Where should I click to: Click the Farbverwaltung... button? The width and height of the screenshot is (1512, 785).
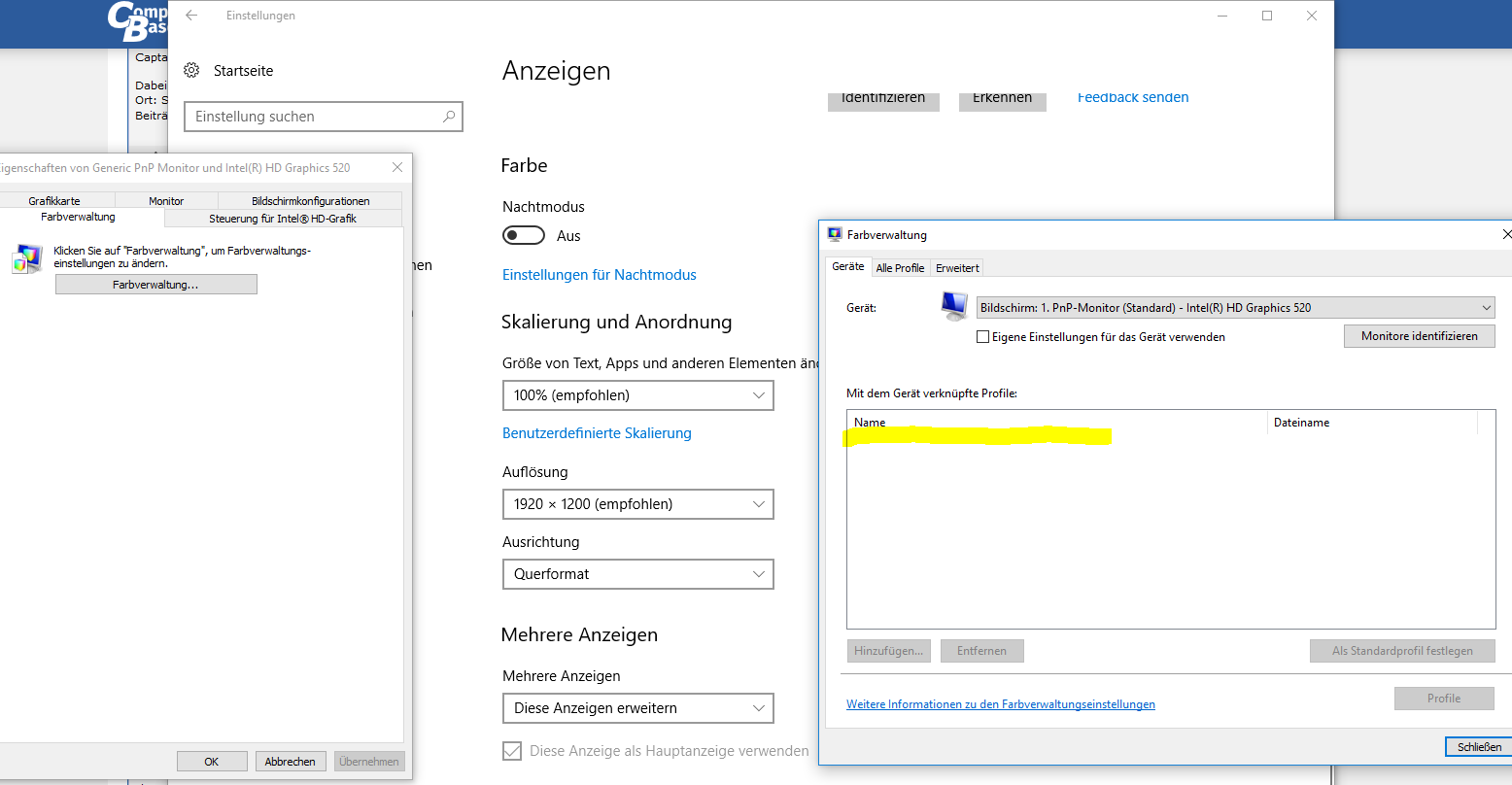[x=155, y=285]
